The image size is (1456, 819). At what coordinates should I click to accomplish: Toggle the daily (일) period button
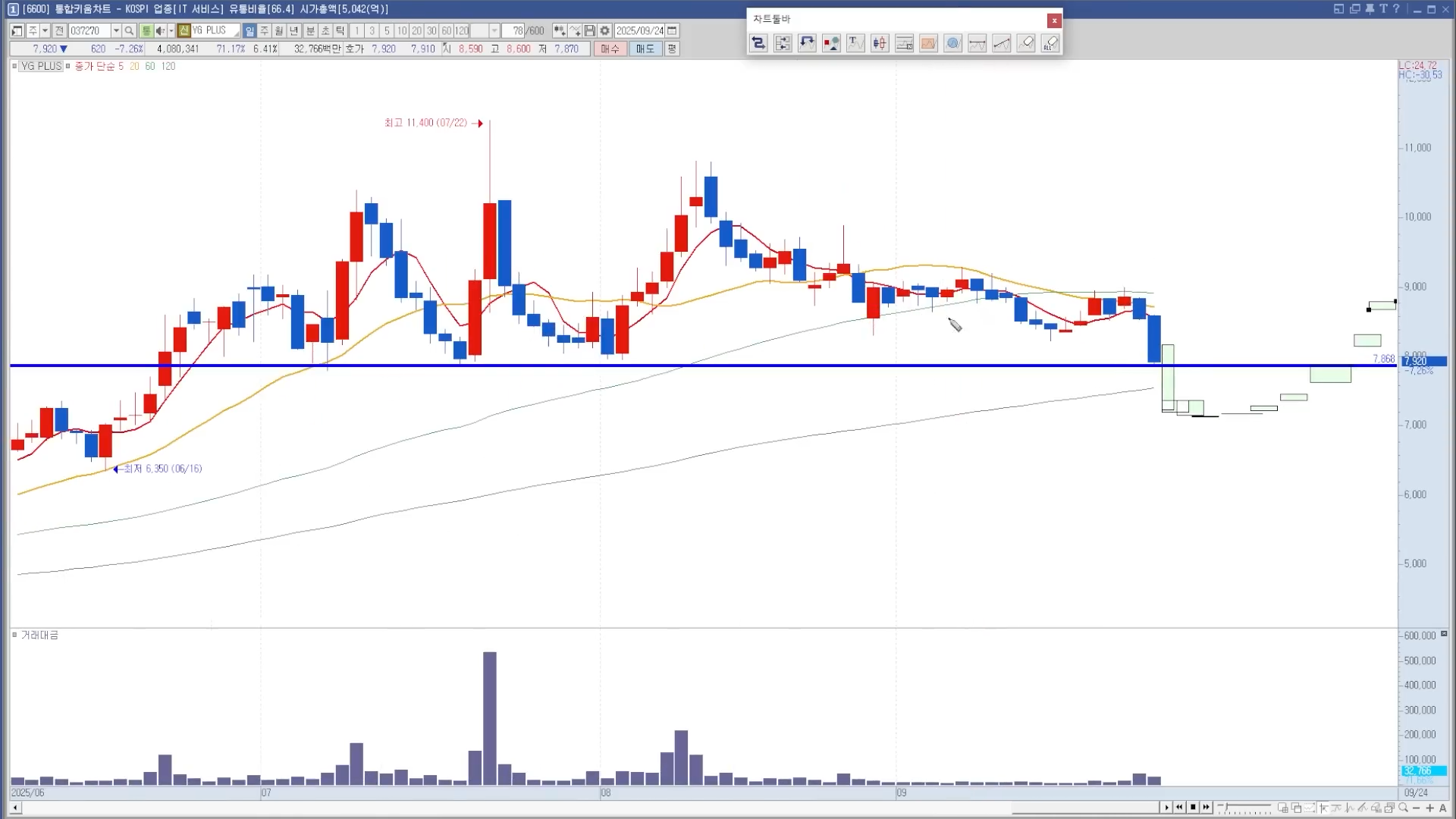(249, 31)
